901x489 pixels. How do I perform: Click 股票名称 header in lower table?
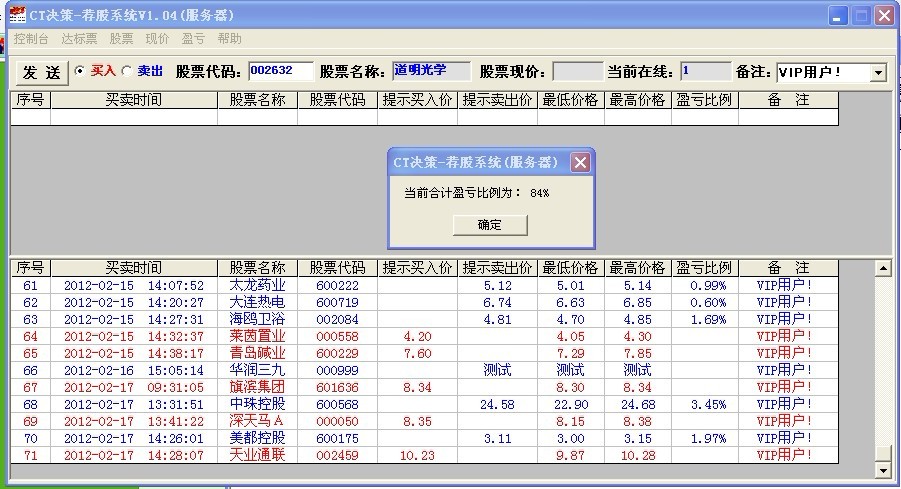257,268
